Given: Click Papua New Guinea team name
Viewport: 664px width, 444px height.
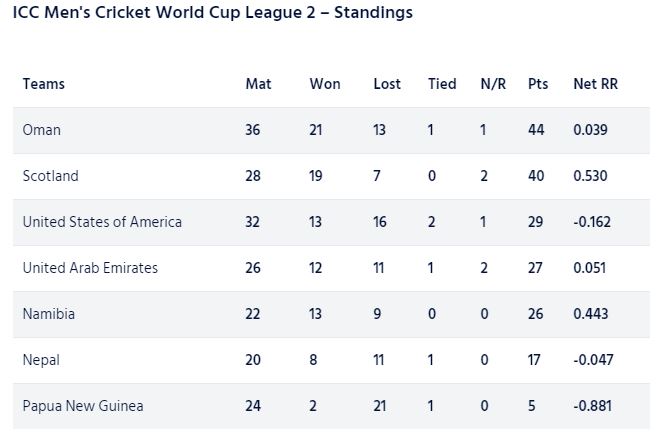Looking at the screenshot, I should (x=83, y=406).
